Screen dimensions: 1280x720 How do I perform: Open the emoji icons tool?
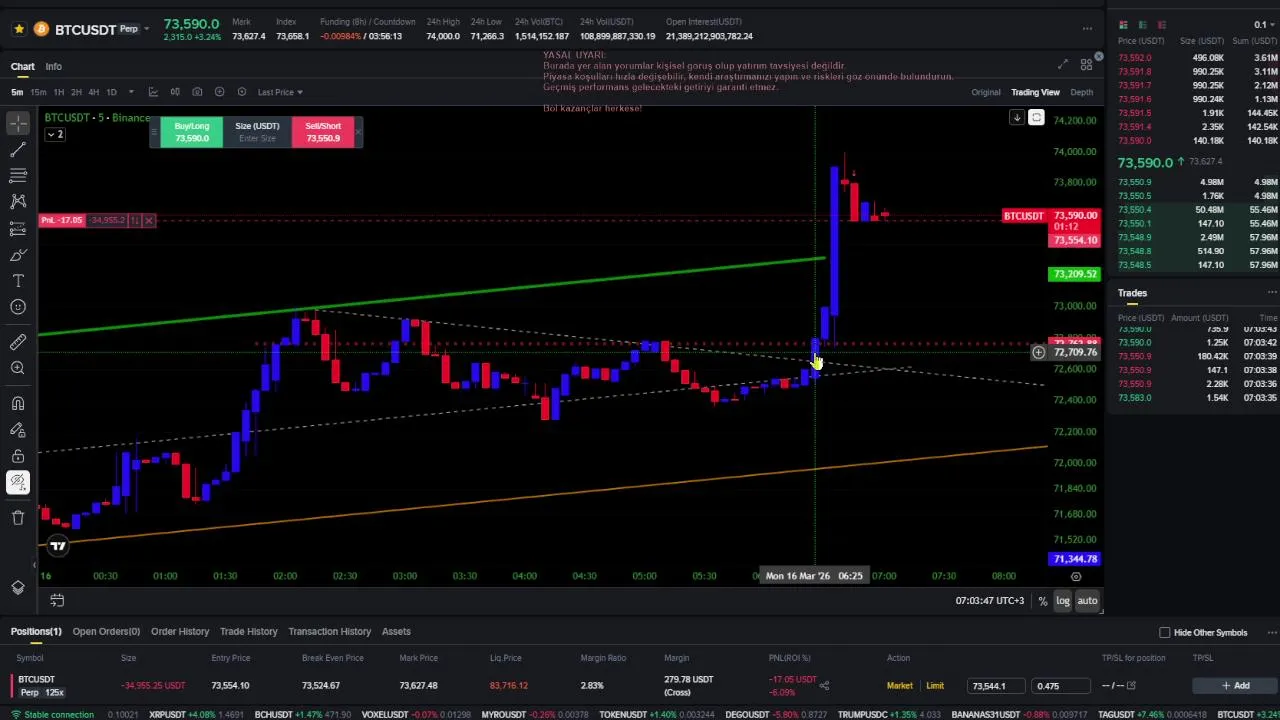pyautogui.click(x=18, y=307)
